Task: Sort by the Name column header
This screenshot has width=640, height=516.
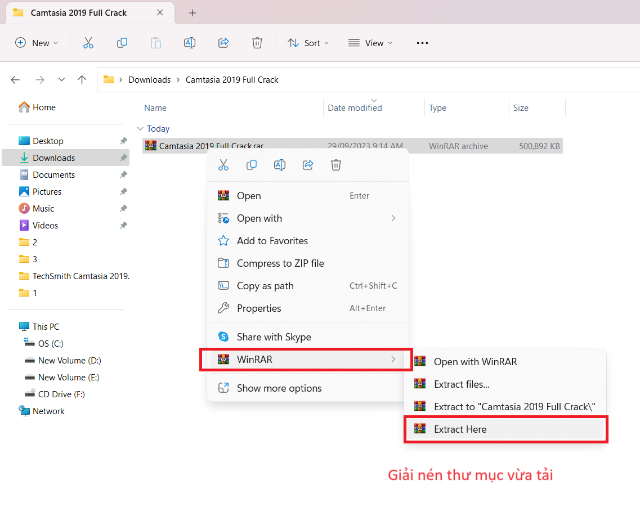Action: 155,108
